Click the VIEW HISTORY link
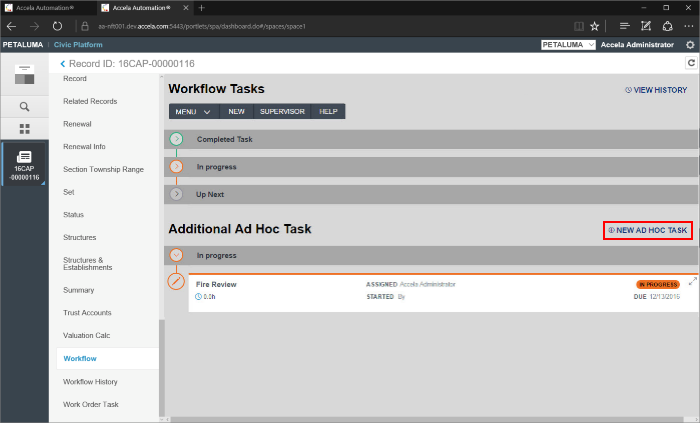This screenshot has height=423, width=700. tap(655, 90)
